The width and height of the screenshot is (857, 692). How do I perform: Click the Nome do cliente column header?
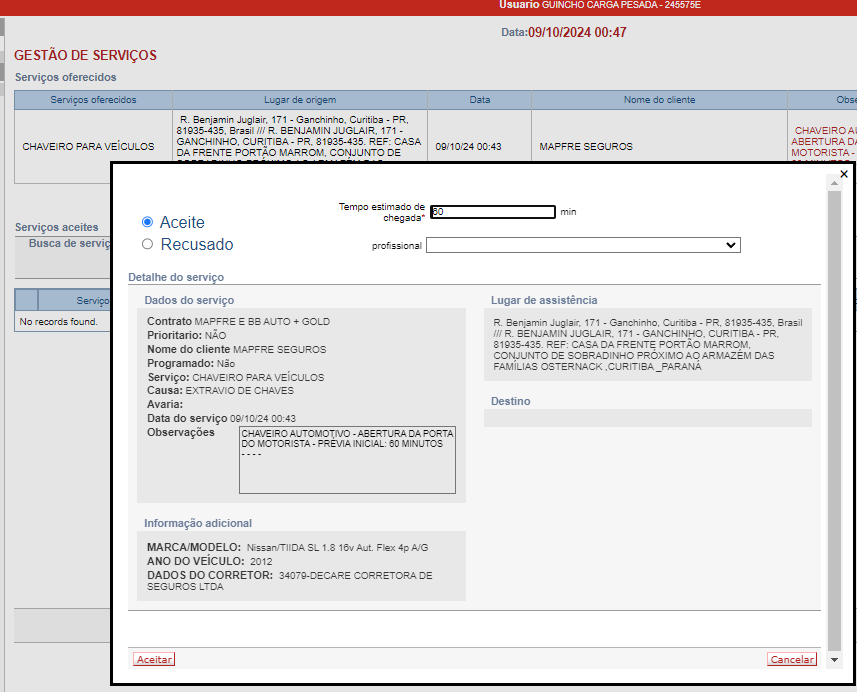[x=659, y=100]
